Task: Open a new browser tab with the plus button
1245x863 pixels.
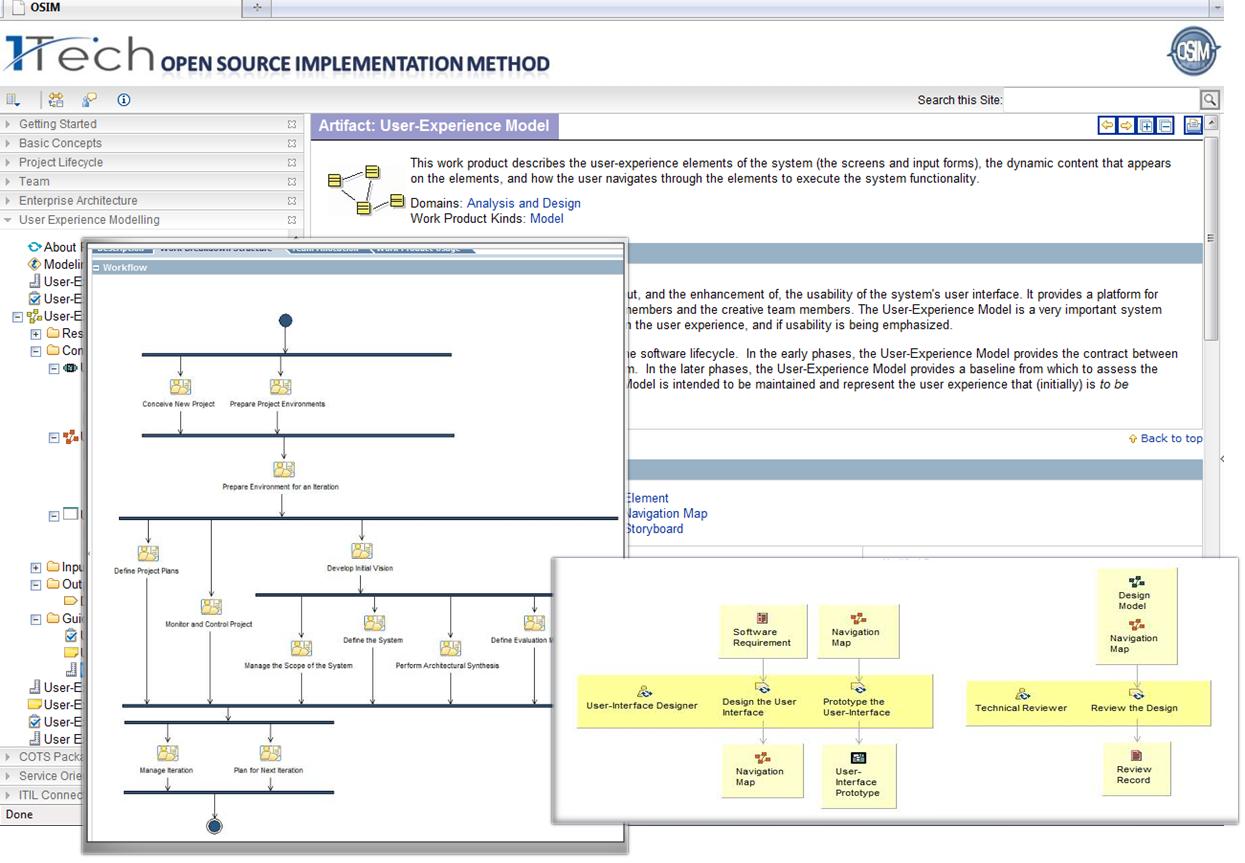Action: 257,8
